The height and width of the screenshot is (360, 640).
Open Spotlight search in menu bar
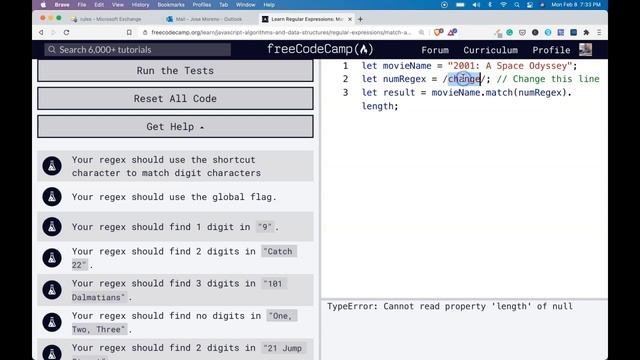(517, 5)
